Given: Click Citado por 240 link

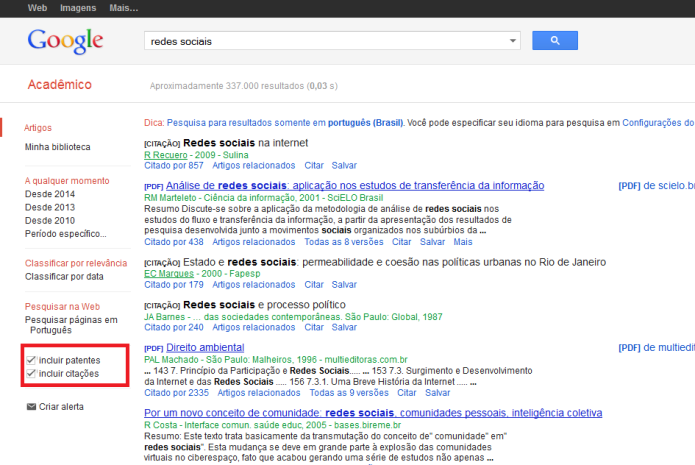Looking at the screenshot, I should [x=174, y=327].
